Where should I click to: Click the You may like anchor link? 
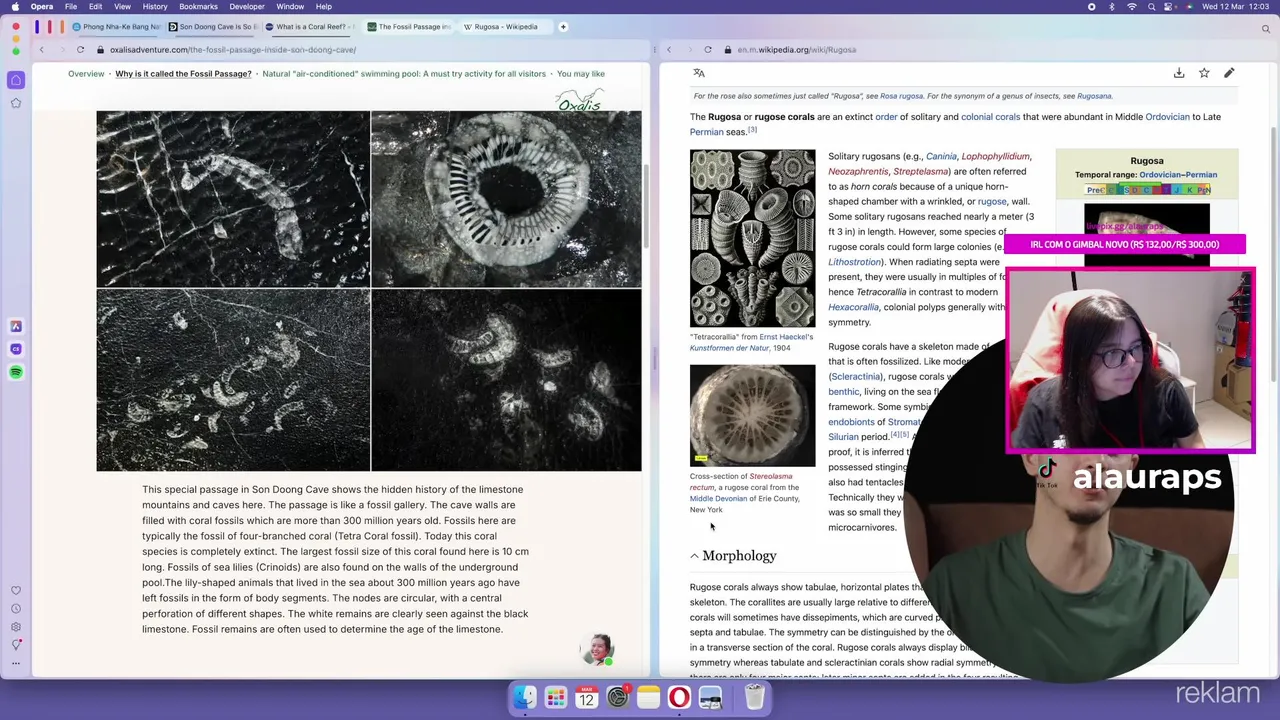(581, 73)
